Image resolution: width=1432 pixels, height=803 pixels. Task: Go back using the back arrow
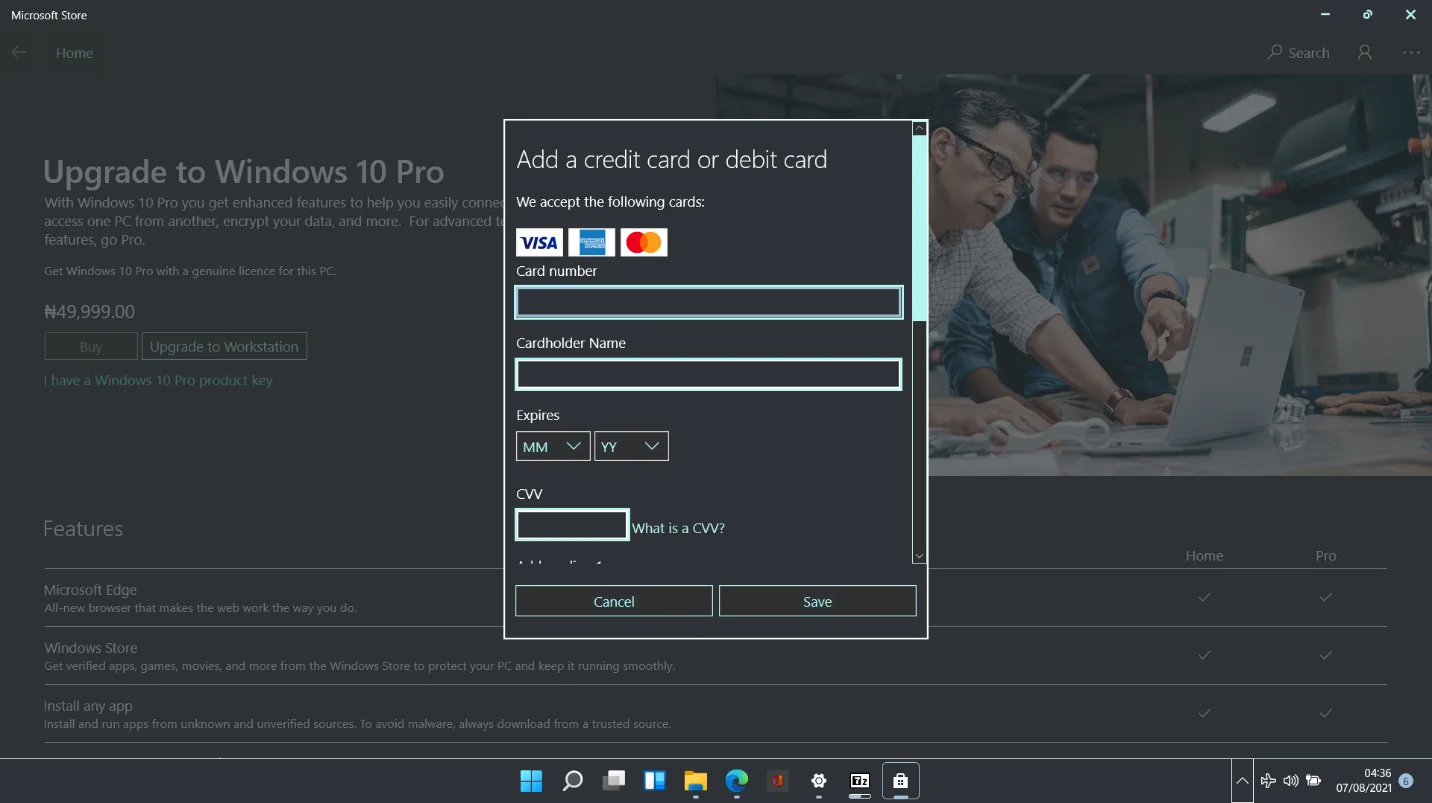pyautogui.click(x=19, y=53)
